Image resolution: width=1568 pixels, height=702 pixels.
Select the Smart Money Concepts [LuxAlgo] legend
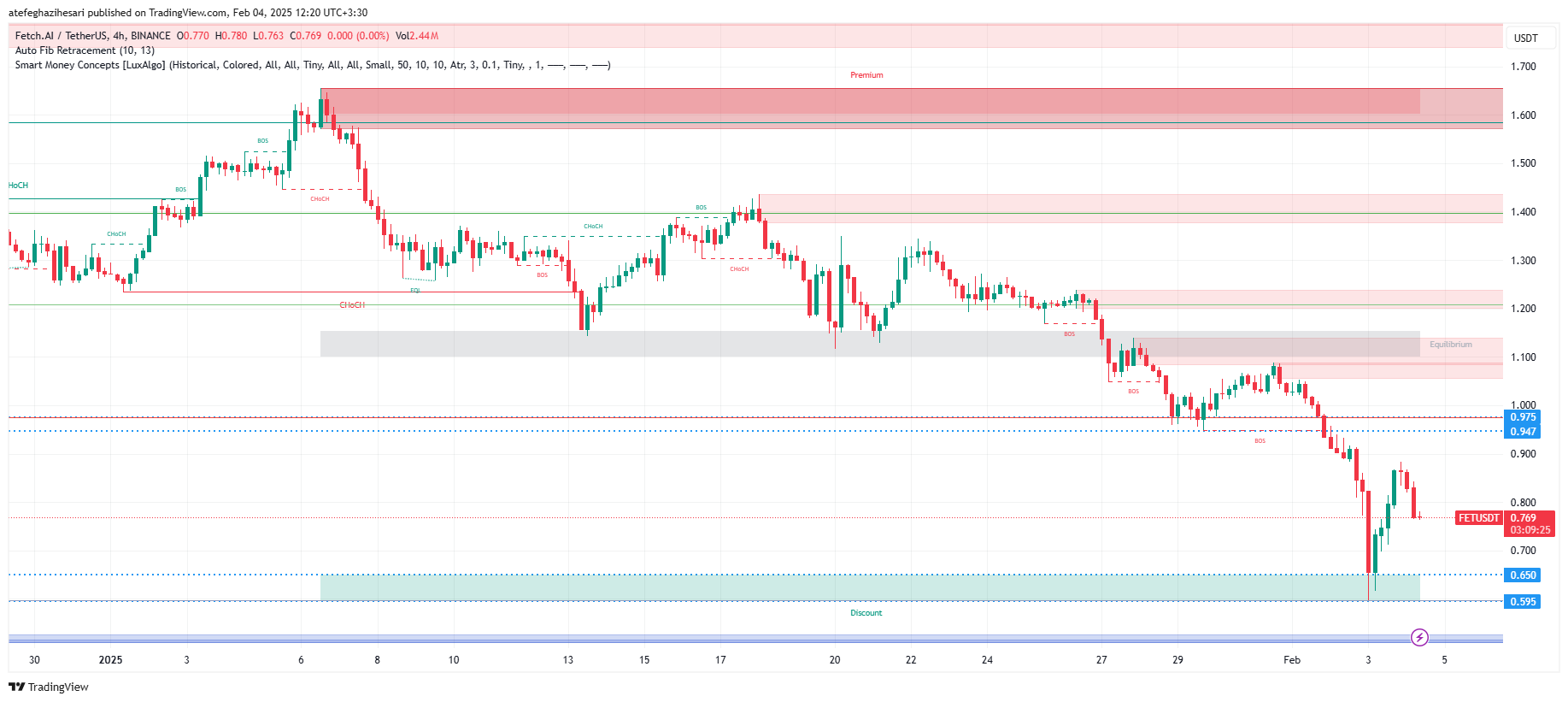click(x=313, y=65)
